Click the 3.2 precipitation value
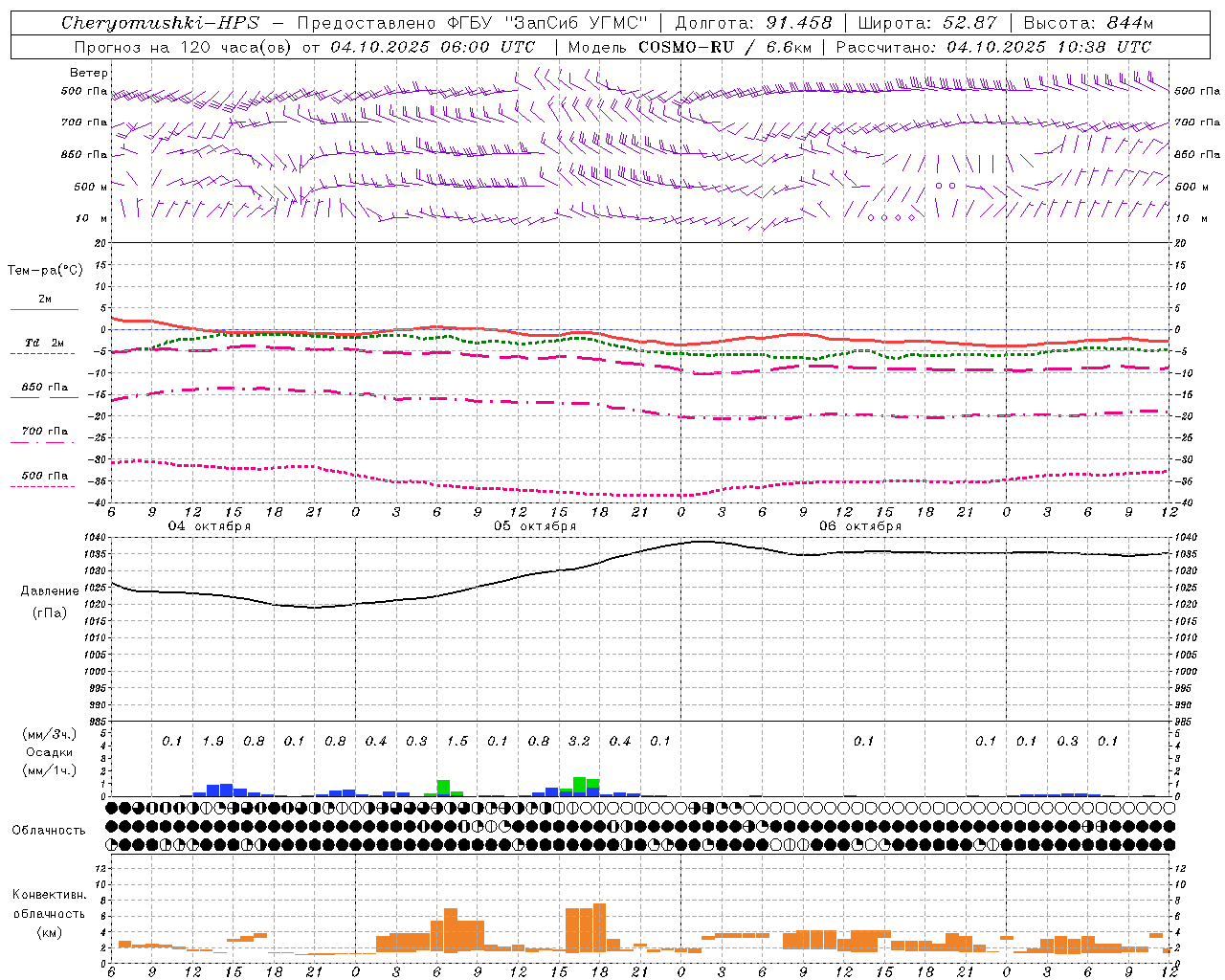 (579, 741)
